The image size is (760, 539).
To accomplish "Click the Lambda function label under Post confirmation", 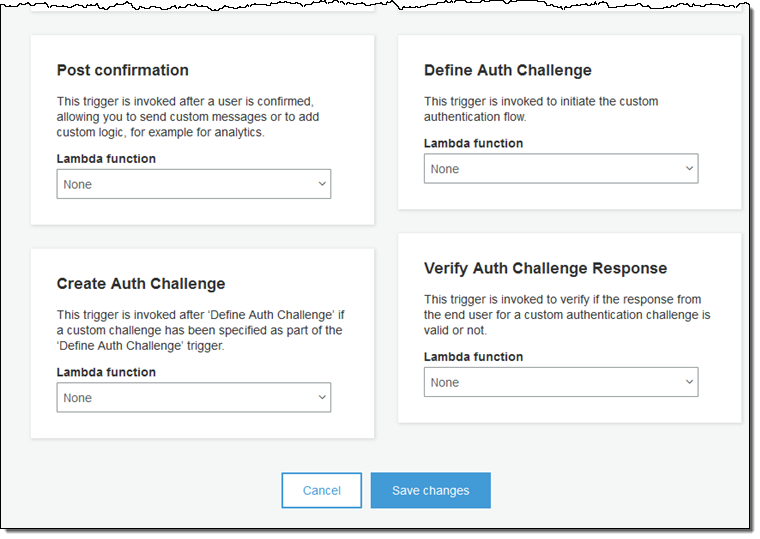I will [x=106, y=158].
